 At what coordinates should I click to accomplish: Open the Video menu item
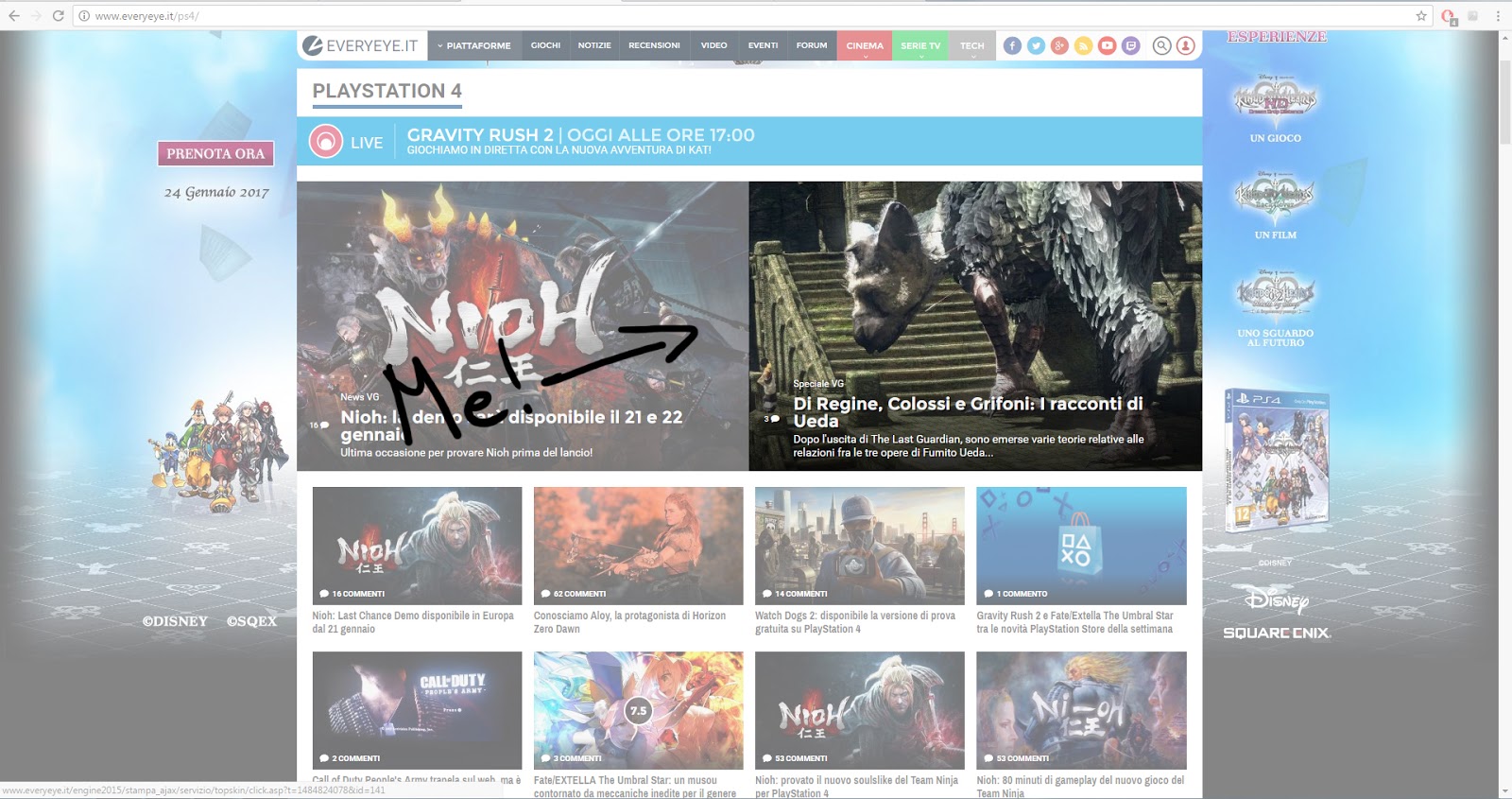pos(713,45)
